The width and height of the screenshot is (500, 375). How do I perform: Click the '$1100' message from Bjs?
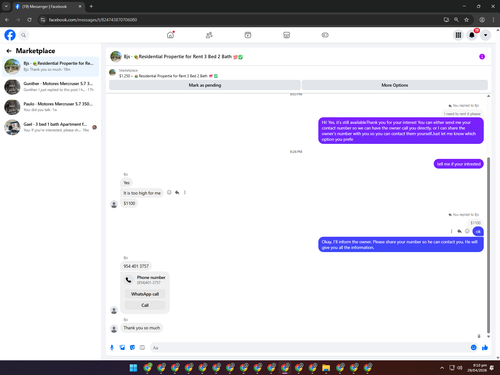(x=129, y=203)
